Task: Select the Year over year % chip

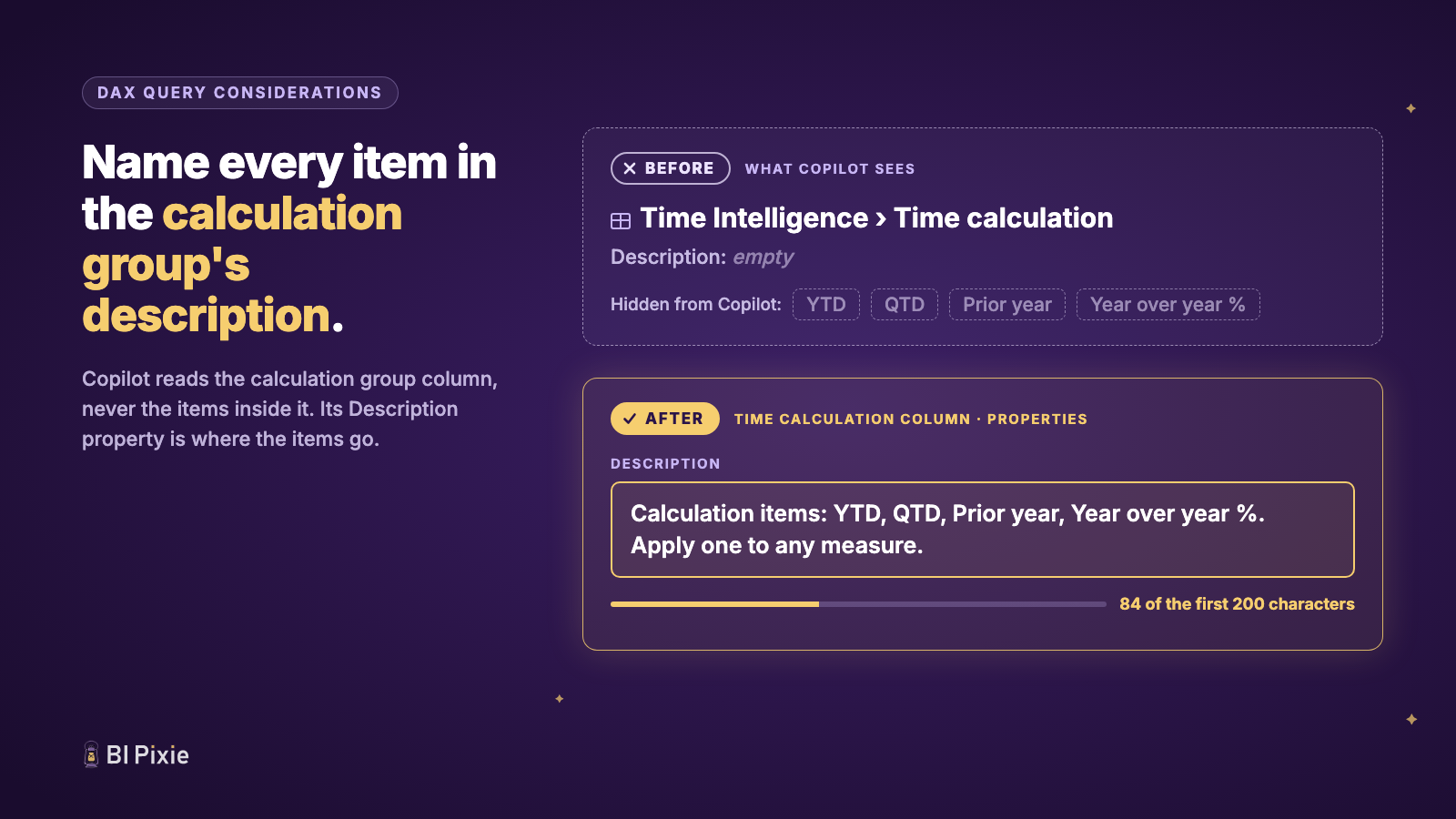Action: (x=1168, y=305)
